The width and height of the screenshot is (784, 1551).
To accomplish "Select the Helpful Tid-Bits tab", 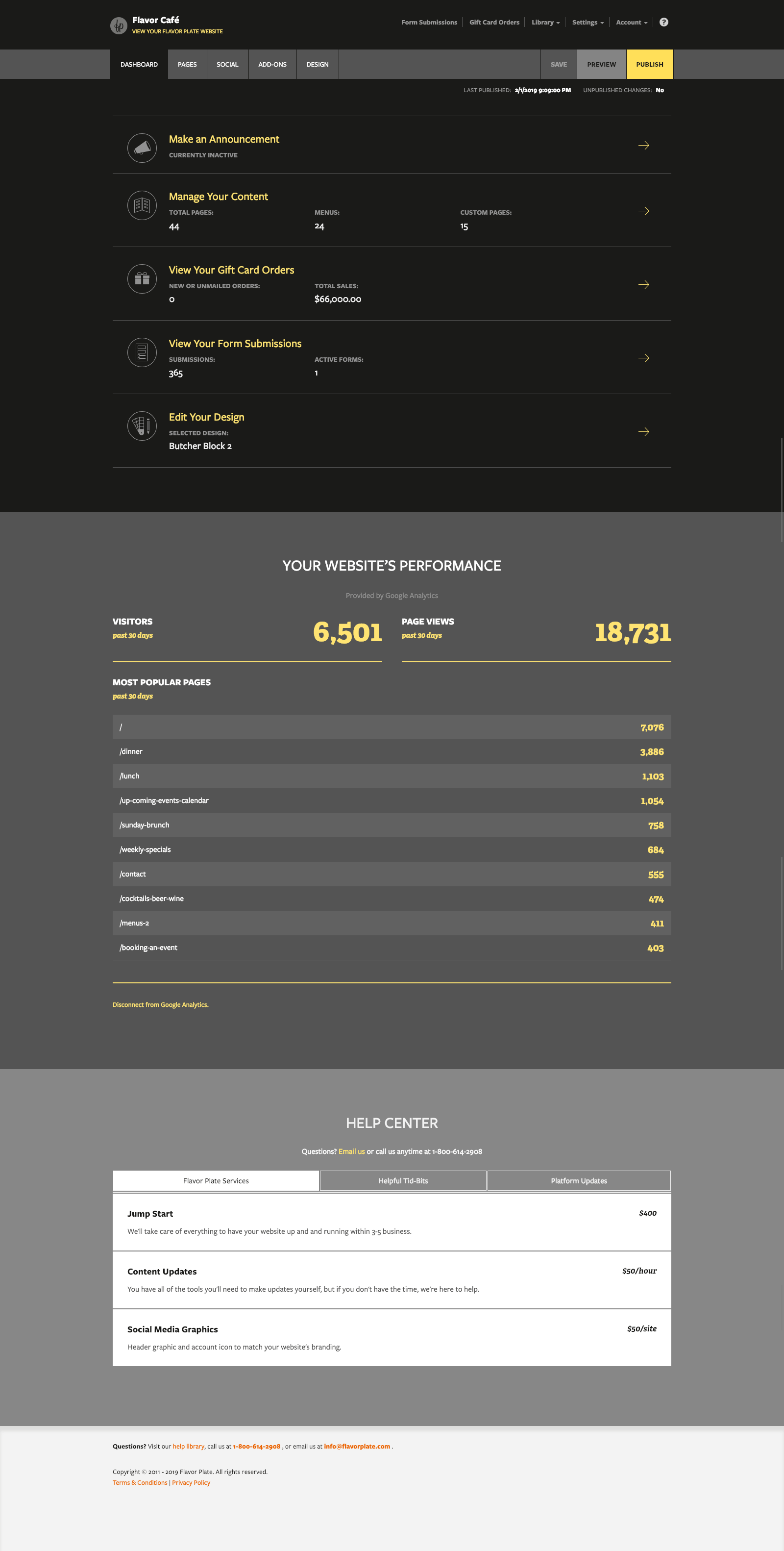I will pos(402,1181).
